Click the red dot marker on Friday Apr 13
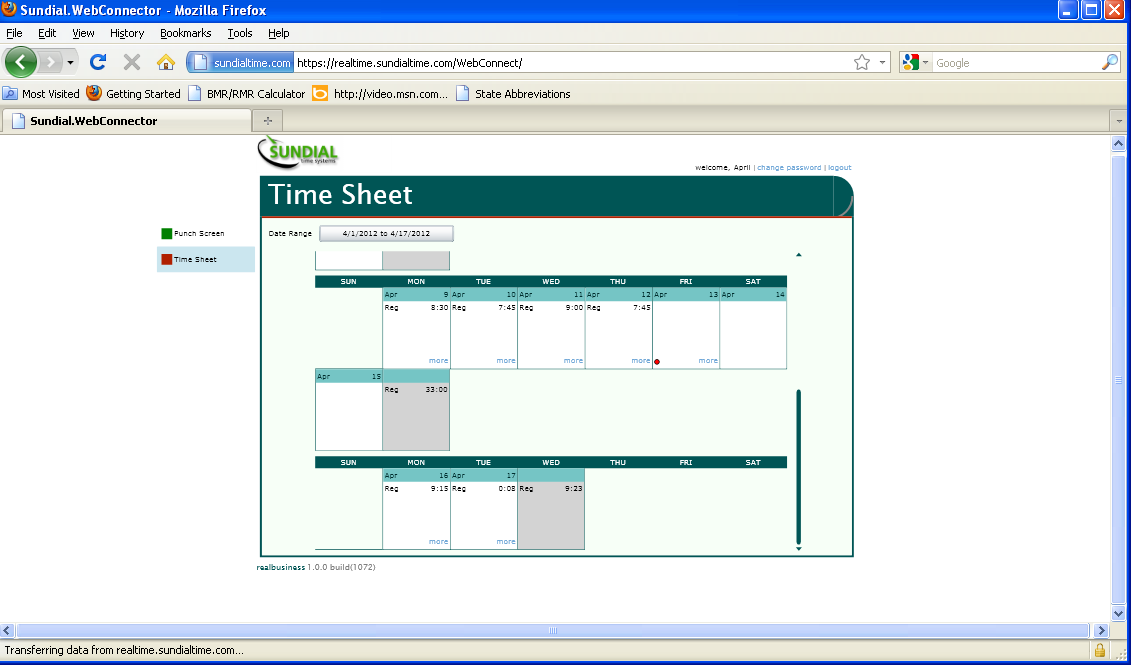Viewport: 1131px width, 665px height. point(657,361)
